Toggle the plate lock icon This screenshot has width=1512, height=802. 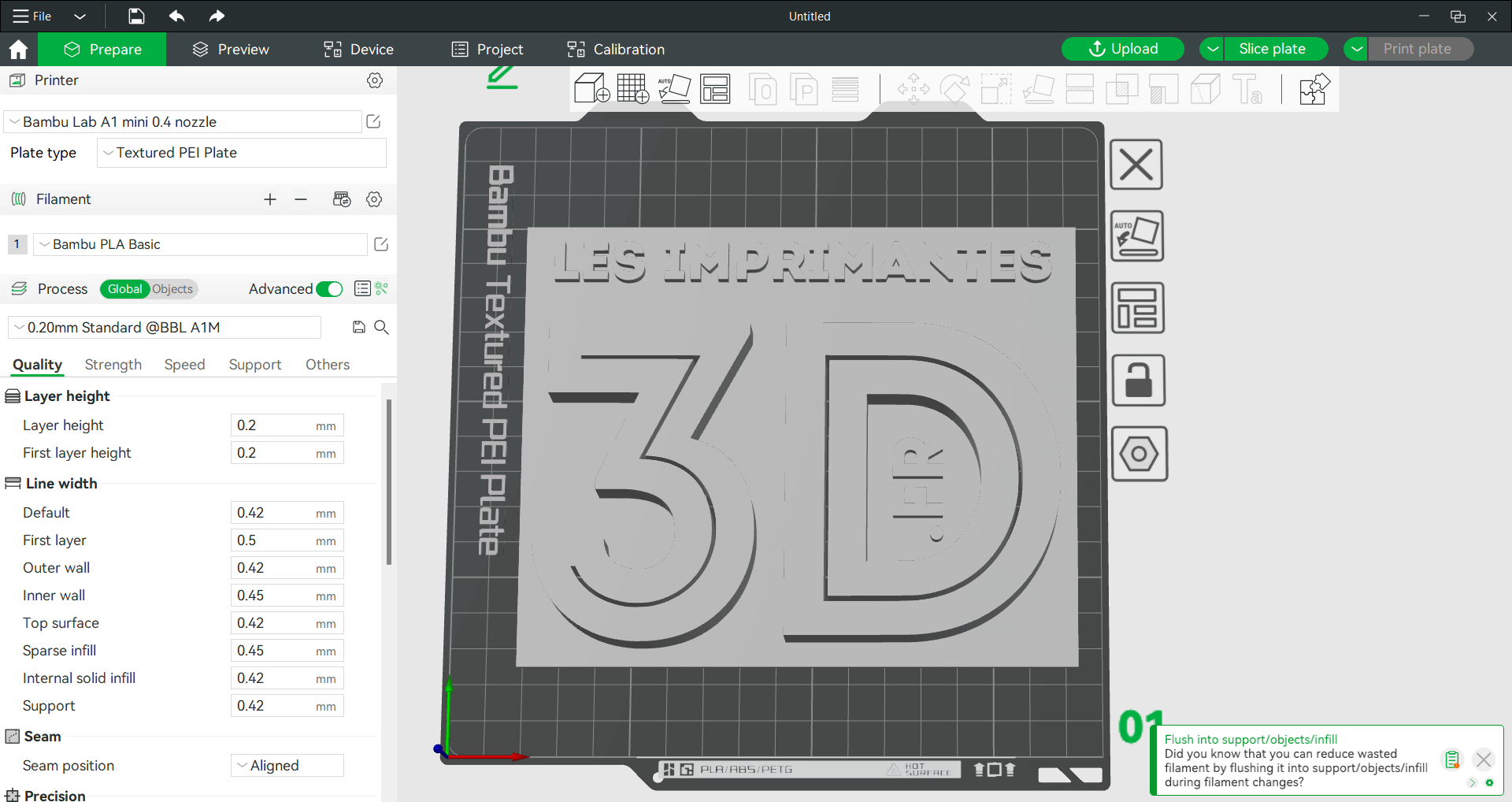coord(1139,381)
